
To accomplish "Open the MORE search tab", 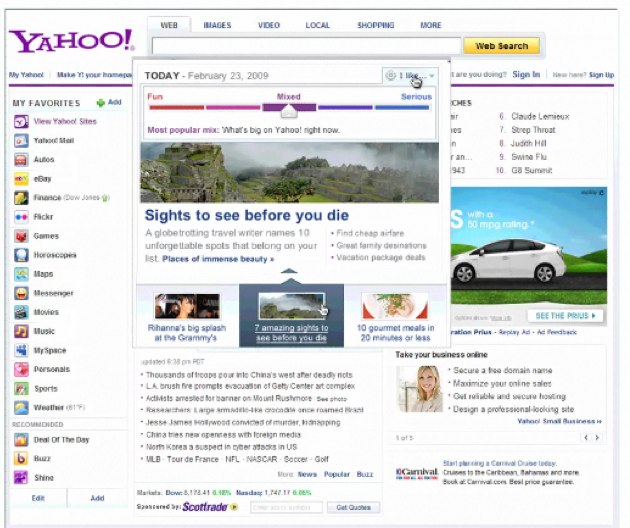I will [431, 25].
